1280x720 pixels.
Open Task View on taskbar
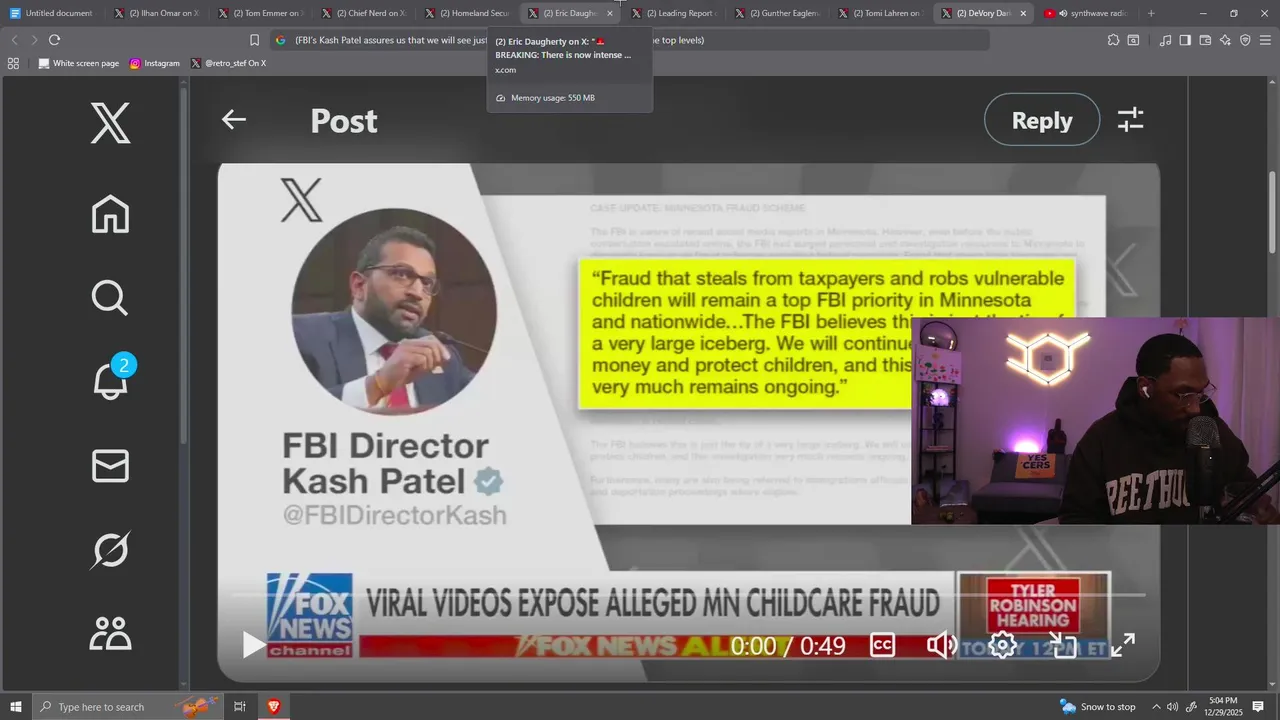[240, 707]
